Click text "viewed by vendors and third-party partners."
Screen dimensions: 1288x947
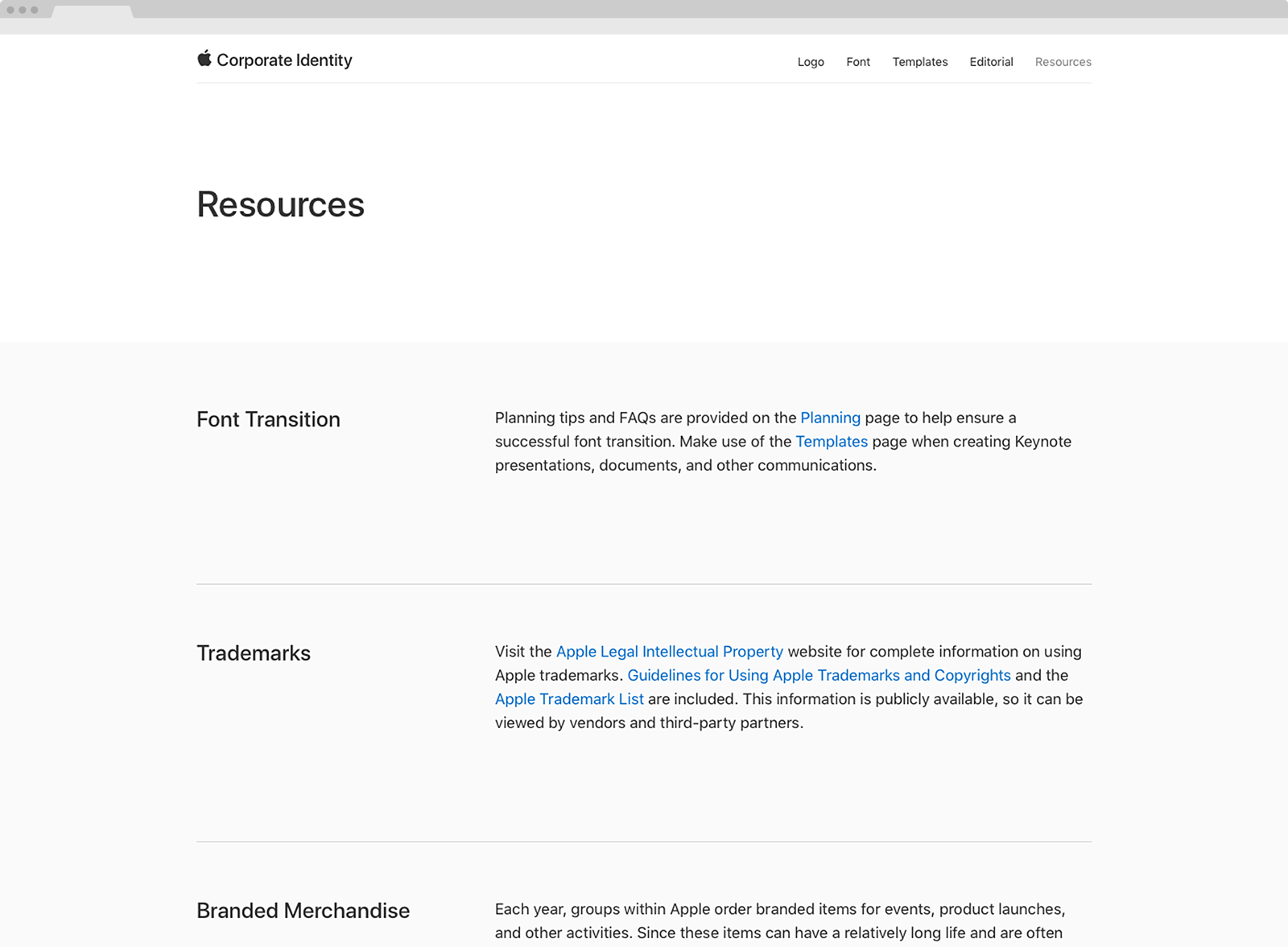649,723
